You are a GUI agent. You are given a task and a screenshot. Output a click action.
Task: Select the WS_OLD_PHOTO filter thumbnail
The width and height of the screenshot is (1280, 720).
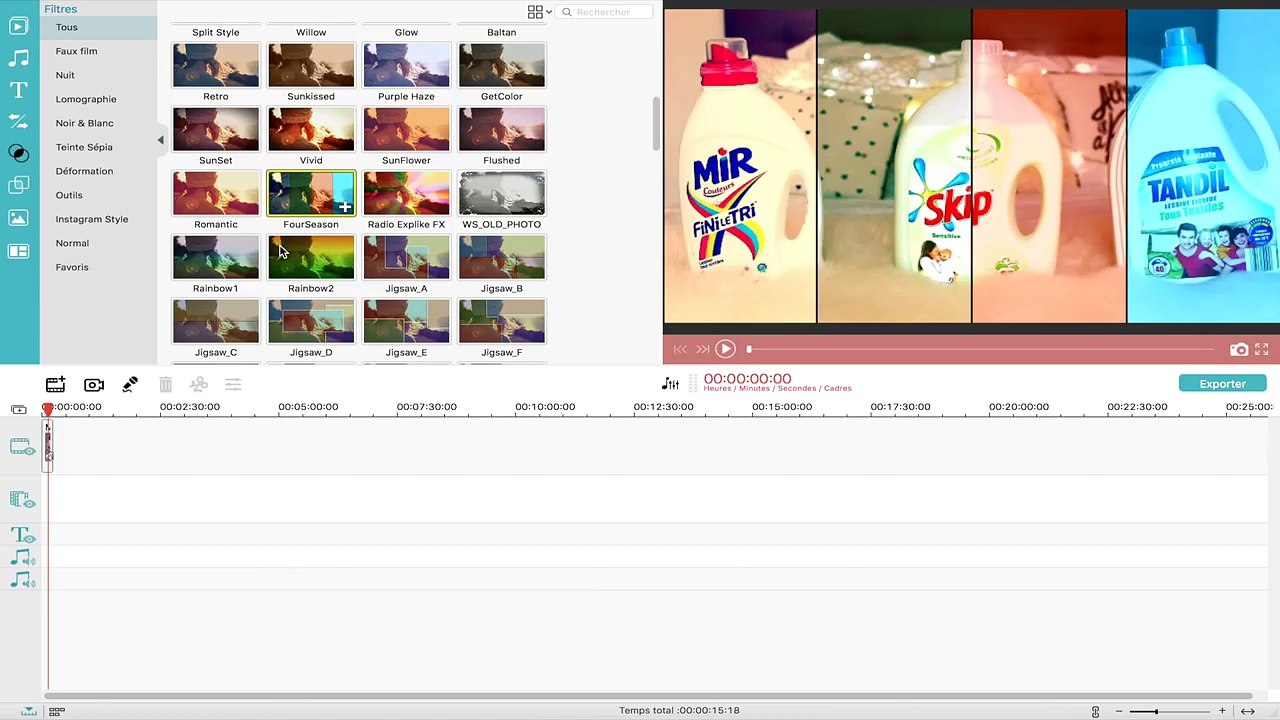click(501, 193)
